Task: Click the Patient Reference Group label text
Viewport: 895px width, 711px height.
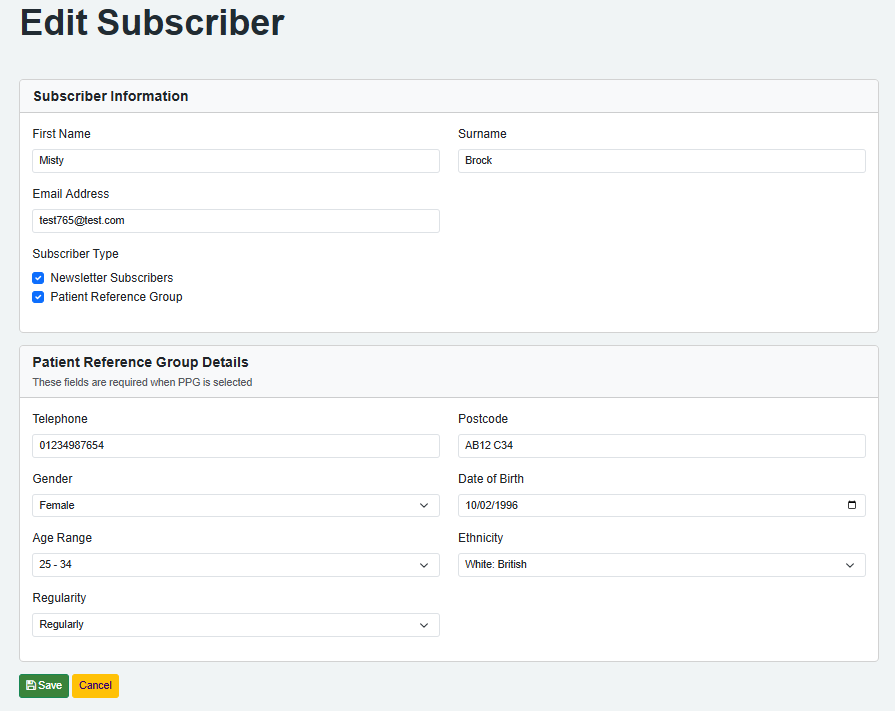Action: 116,297
